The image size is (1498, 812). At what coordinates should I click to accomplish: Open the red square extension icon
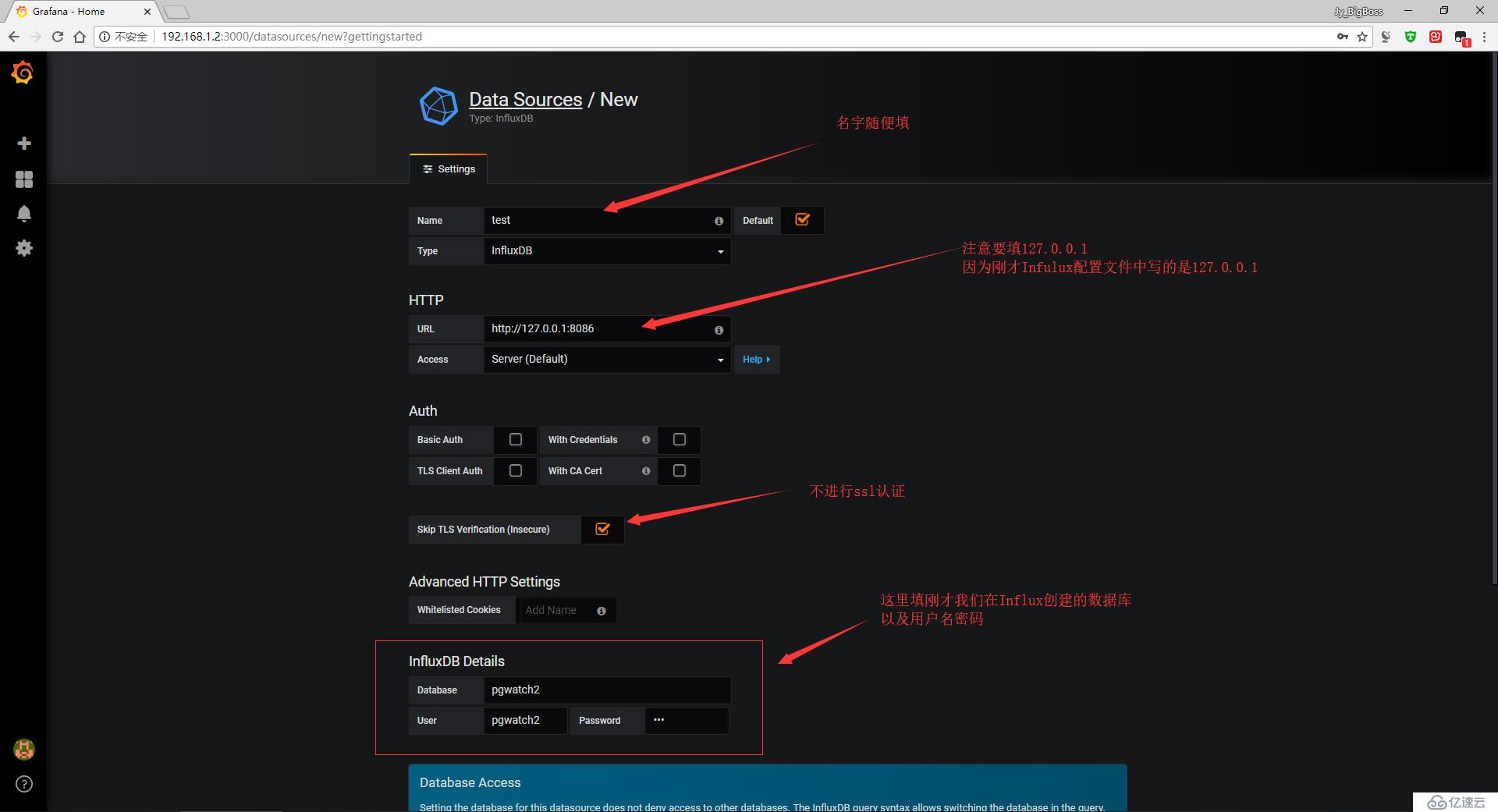tap(1436, 37)
